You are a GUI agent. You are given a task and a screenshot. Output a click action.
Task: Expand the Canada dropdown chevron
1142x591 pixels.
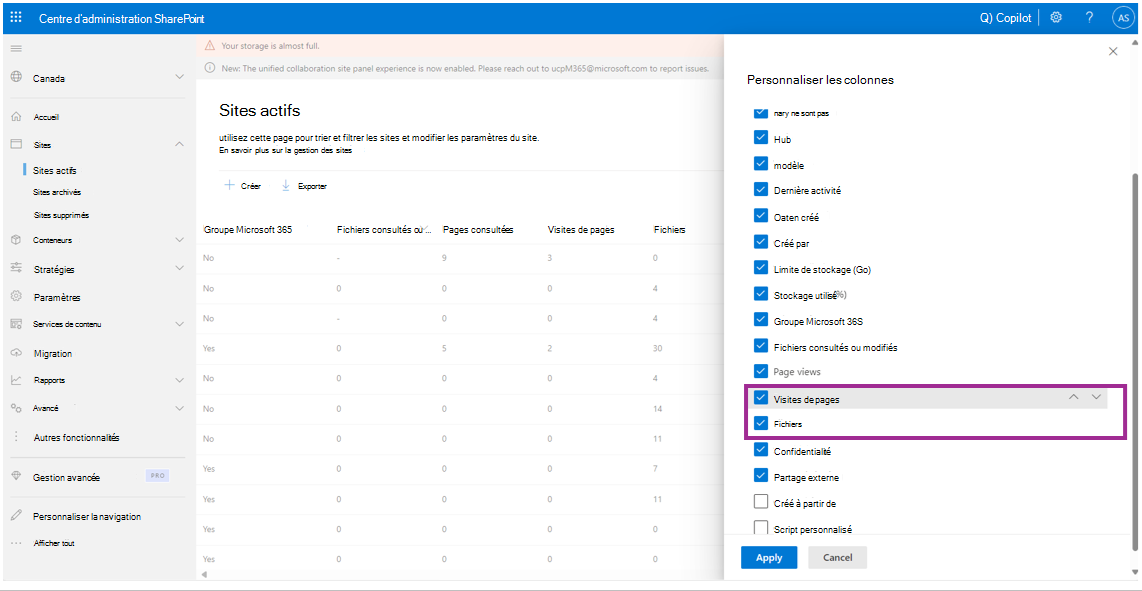[180, 77]
